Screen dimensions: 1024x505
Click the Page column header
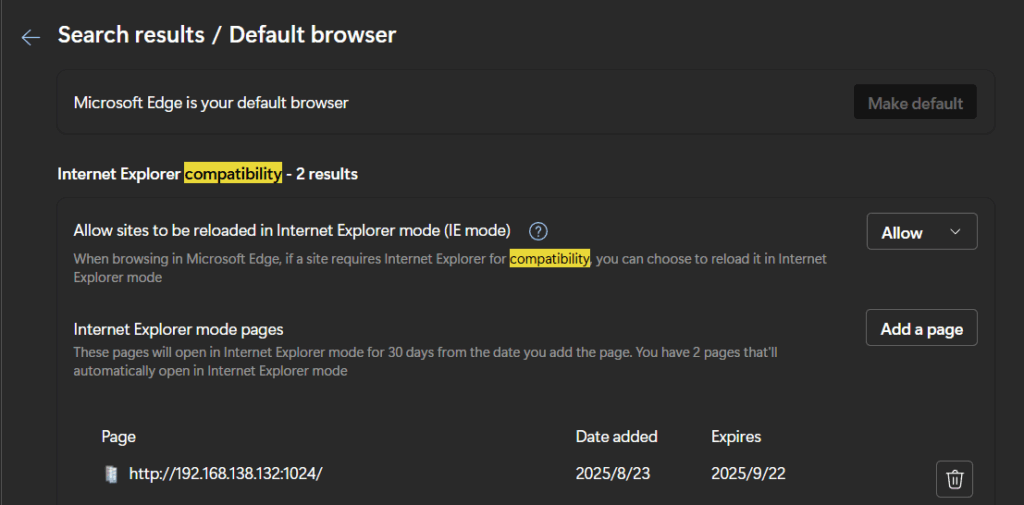[x=119, y=437]
